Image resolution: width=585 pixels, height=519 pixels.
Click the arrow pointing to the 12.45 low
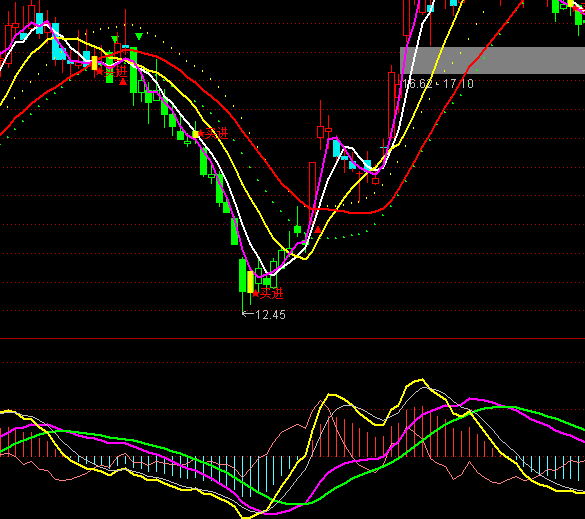(248, 314)
